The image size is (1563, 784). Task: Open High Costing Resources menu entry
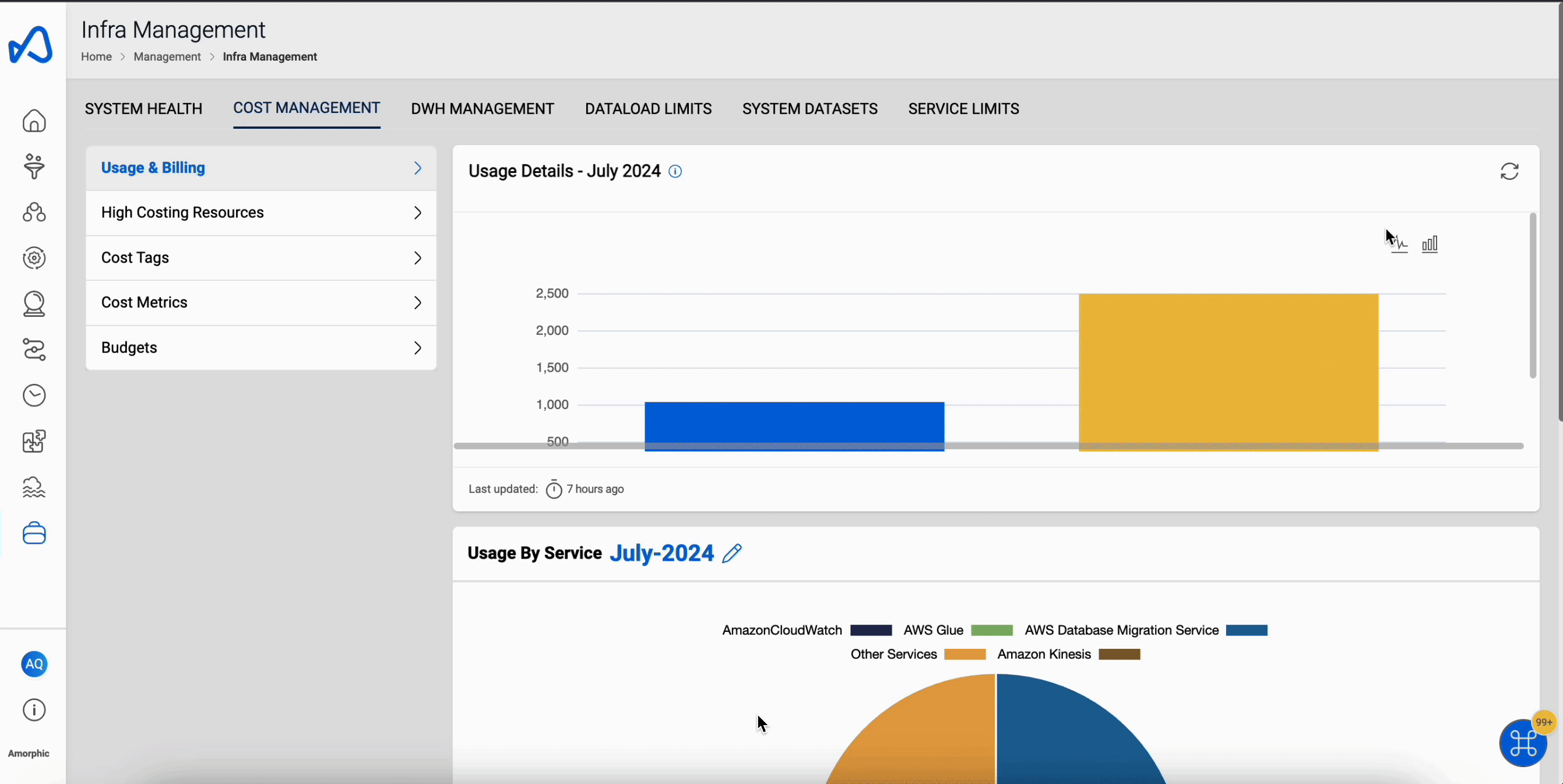pos(261,213)
